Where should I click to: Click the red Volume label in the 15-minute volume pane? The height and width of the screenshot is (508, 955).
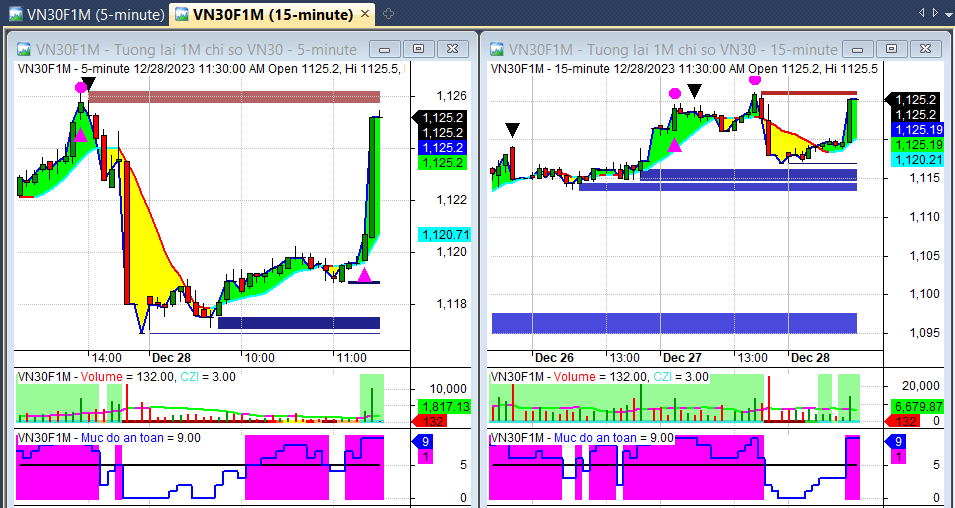click(x=574, y=377)
